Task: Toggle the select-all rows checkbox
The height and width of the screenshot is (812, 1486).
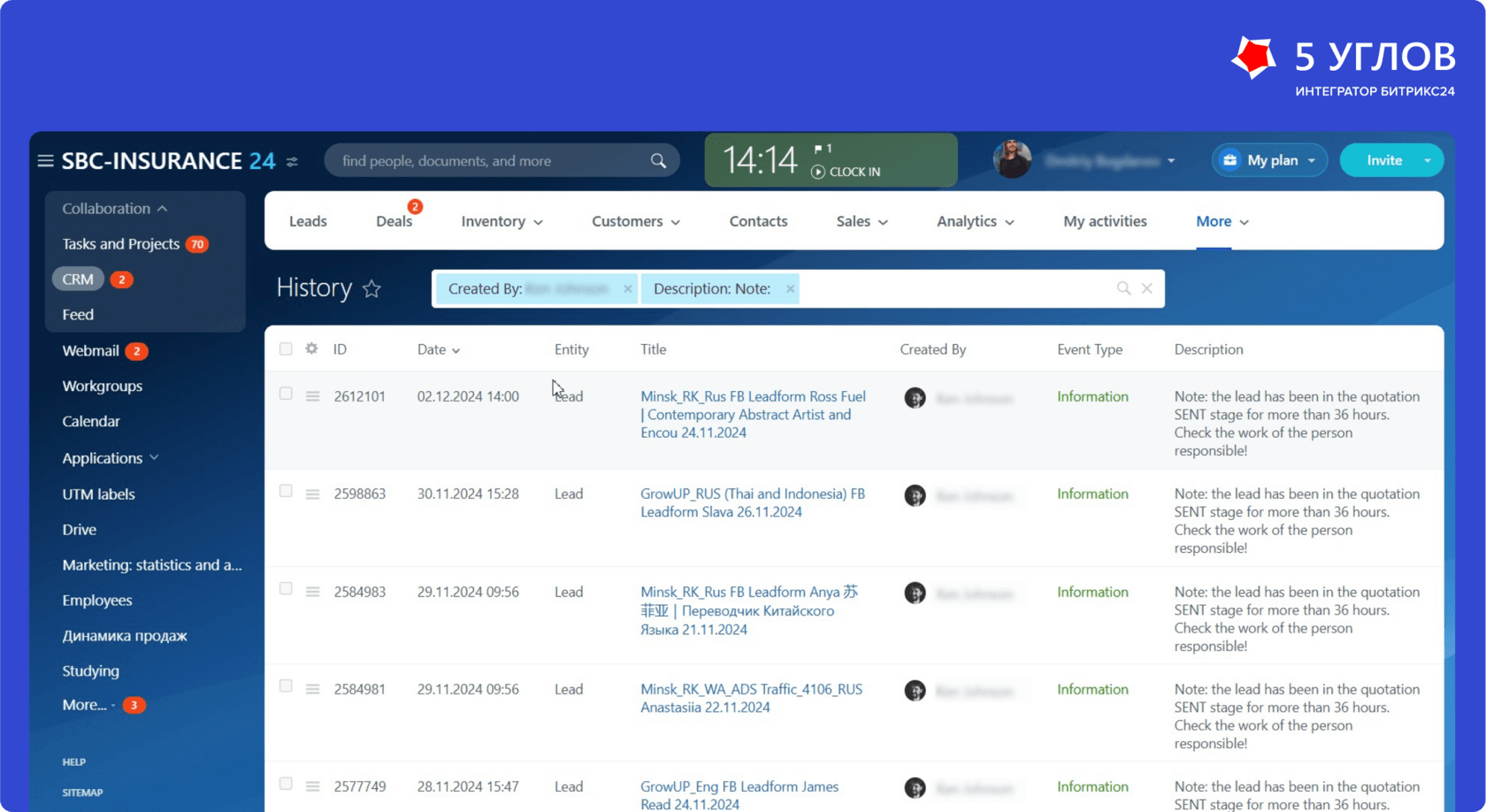Action: (286, 349)
